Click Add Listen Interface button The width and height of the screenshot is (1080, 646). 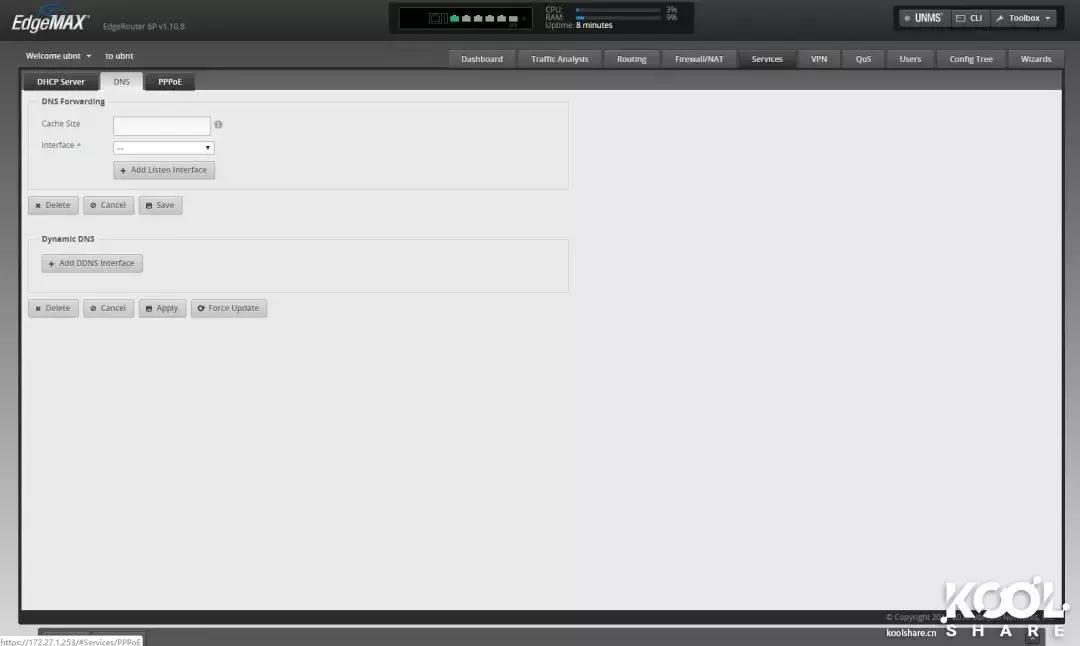click(x=164, y=170)
